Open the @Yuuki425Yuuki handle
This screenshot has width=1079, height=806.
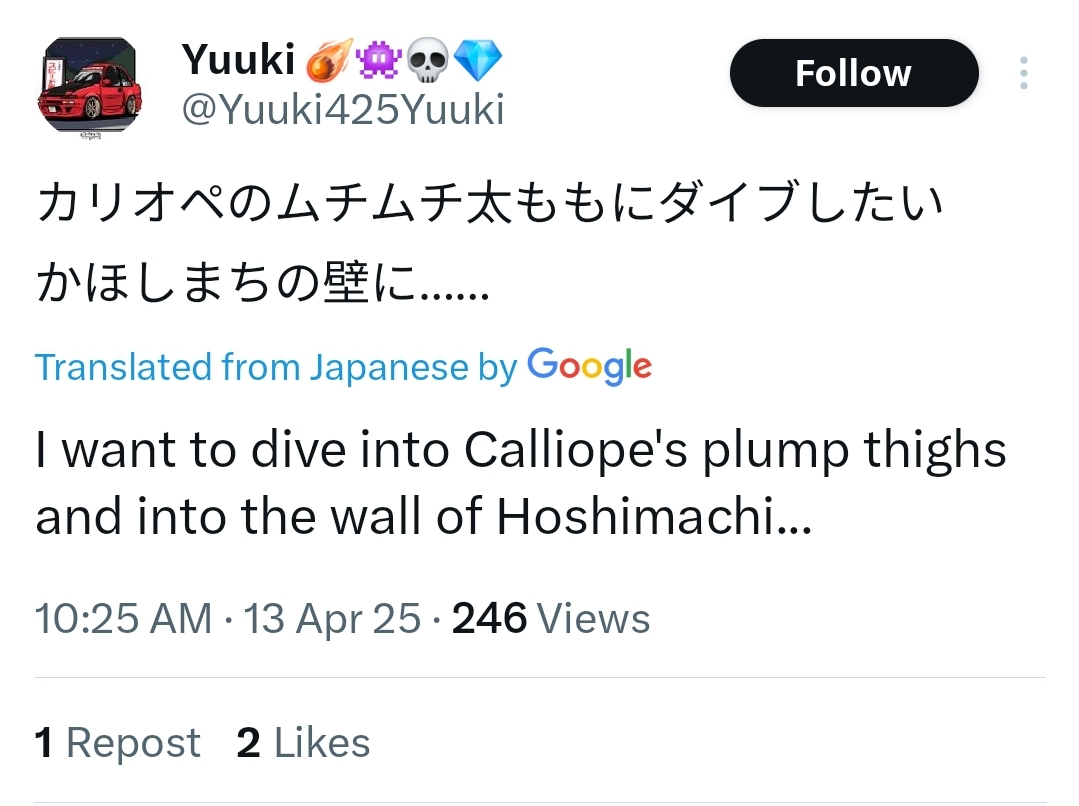click(x=342, y=109)
